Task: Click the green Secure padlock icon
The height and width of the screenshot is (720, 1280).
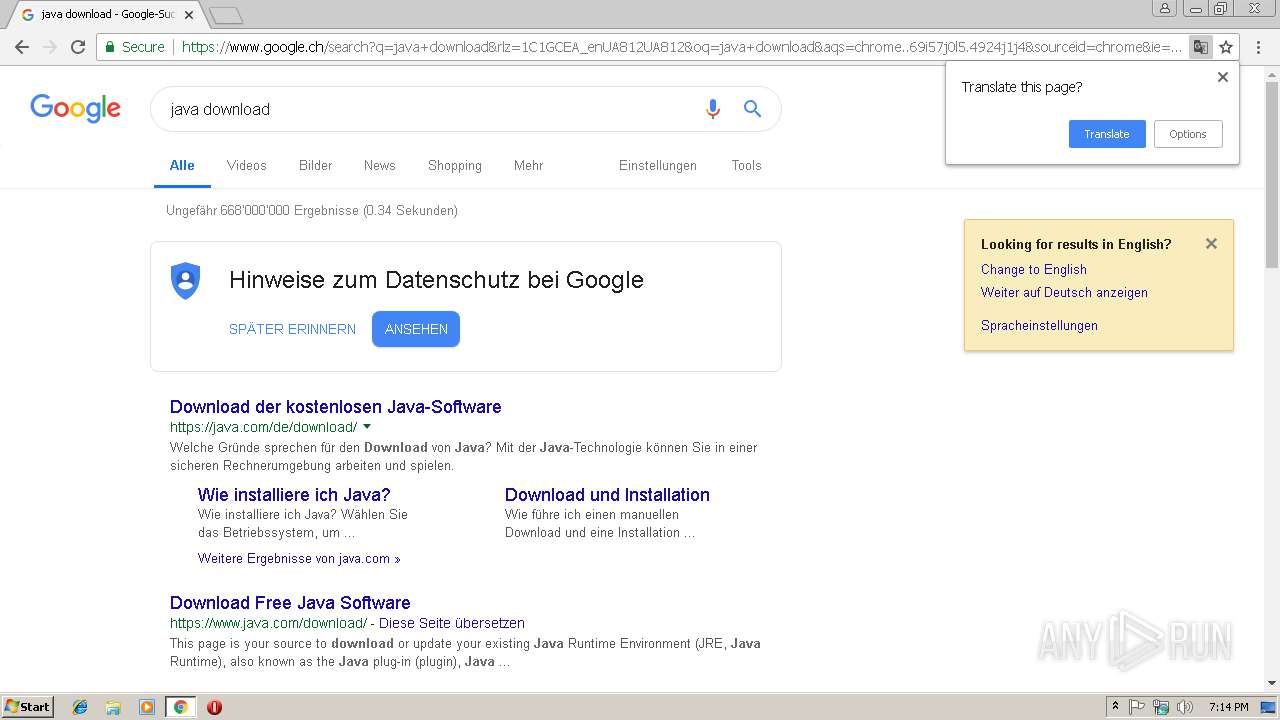Action: click(110, 47)
